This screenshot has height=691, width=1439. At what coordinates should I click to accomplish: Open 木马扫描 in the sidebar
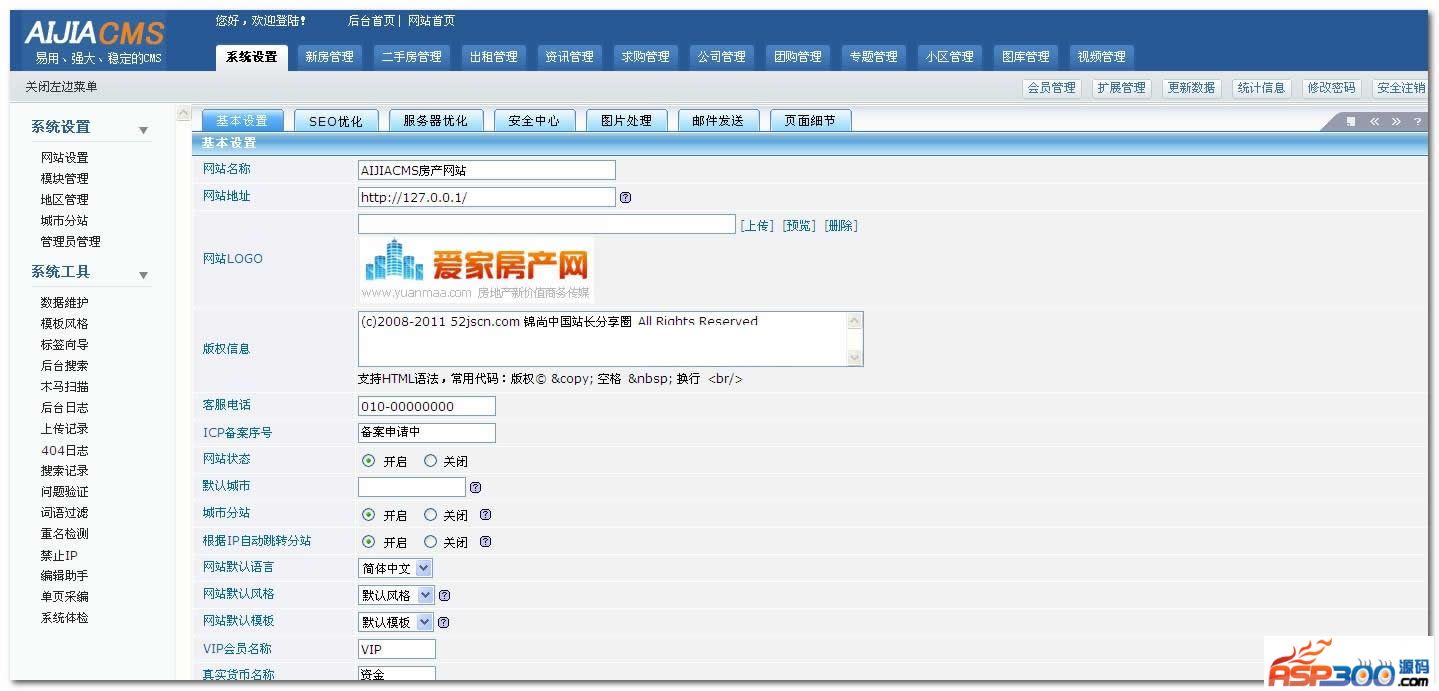coord(64,387)
